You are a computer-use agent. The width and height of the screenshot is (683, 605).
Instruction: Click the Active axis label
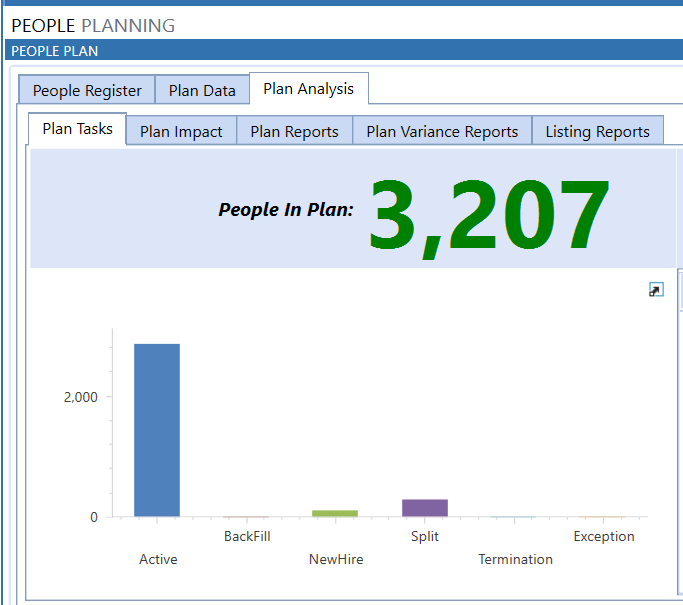click(x=158, y=559)
